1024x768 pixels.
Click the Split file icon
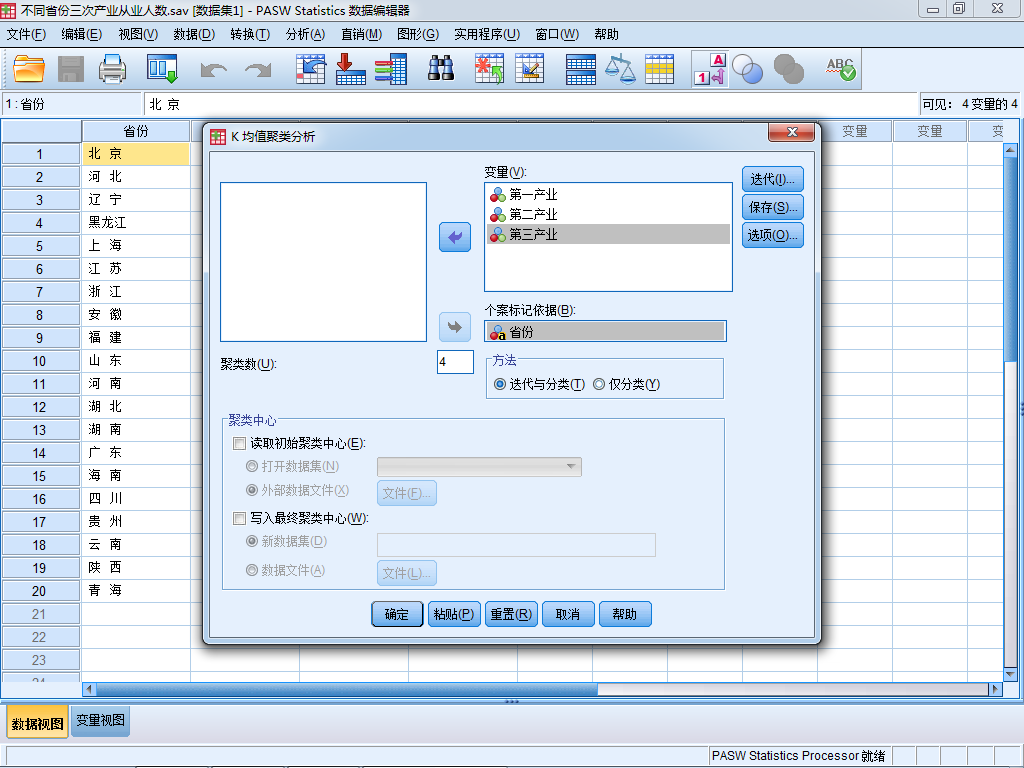point(581,69)
